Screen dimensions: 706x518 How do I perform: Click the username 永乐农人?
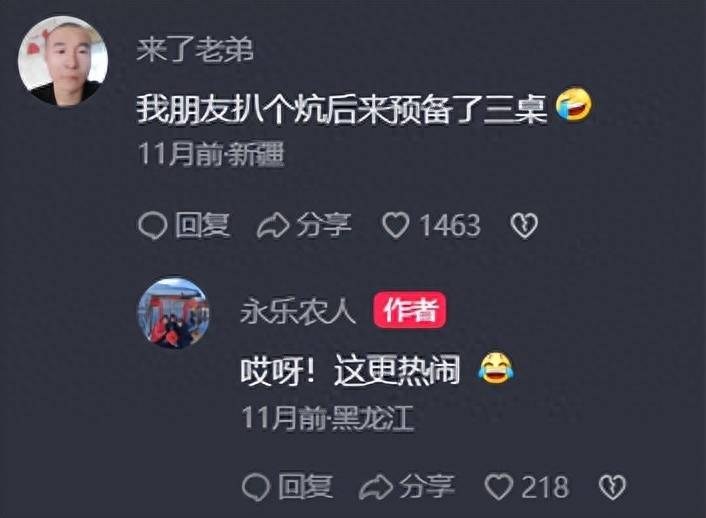(x=298, y=311)
